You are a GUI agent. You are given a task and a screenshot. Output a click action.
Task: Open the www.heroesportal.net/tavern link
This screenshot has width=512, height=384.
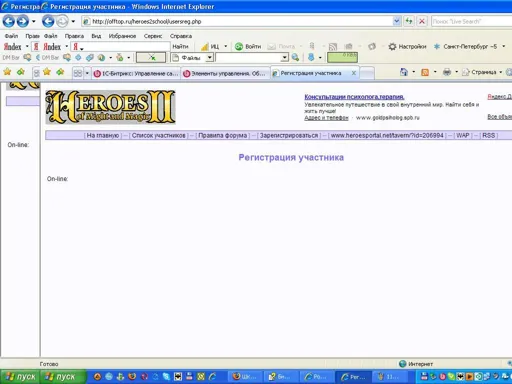pos(387,135)
